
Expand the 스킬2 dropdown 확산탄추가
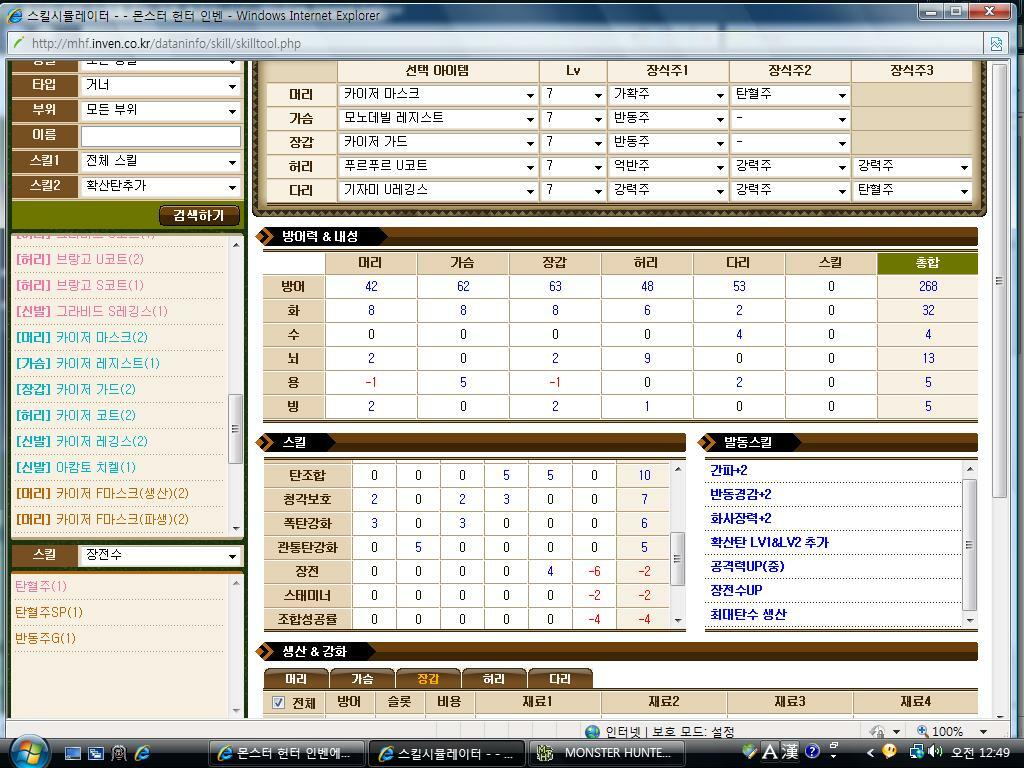(x=160, y=186)
